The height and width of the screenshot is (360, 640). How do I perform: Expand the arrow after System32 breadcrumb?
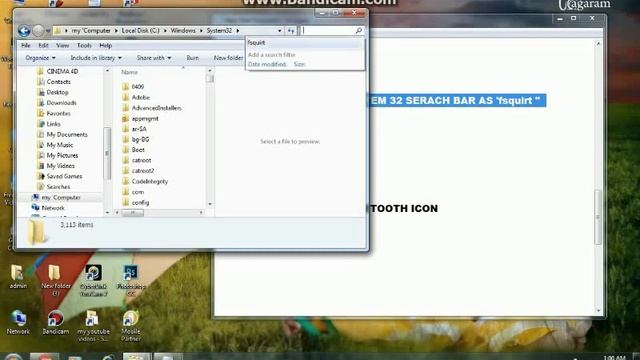pyautogui.click(x=238, y=31)
